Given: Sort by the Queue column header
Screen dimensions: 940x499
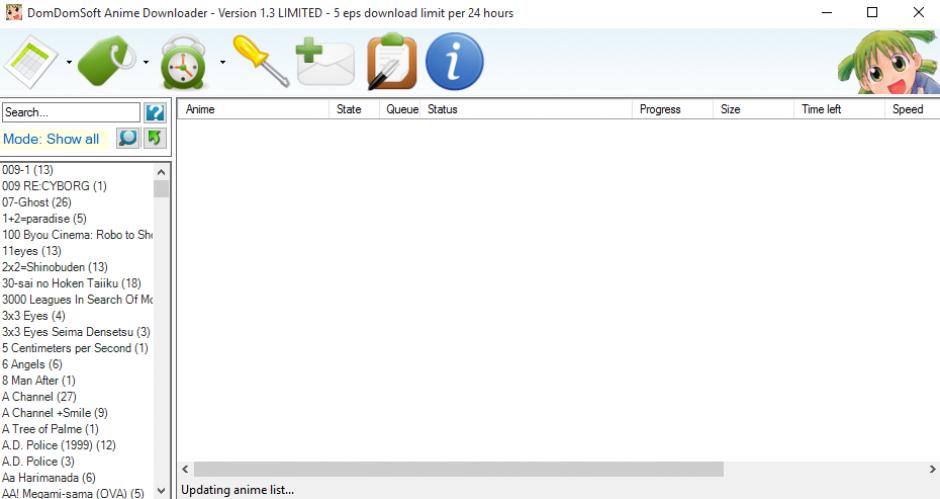Looking at the screenshot, I should point(400,109).
